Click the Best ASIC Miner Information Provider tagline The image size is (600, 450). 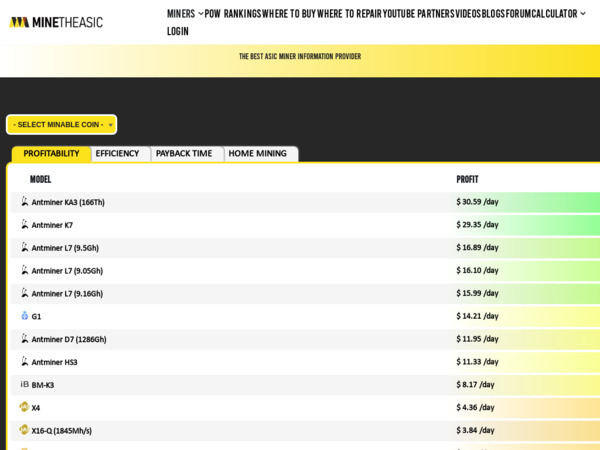300,57
